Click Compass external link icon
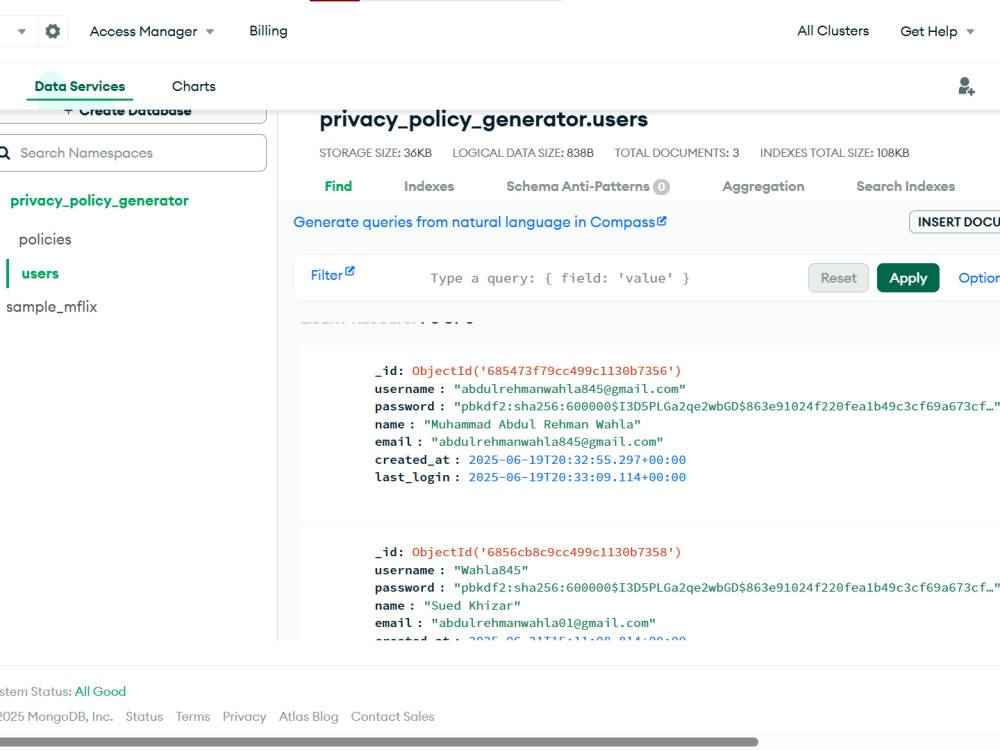This screenshot has width=1000, height=750. [x=662, y=221]
